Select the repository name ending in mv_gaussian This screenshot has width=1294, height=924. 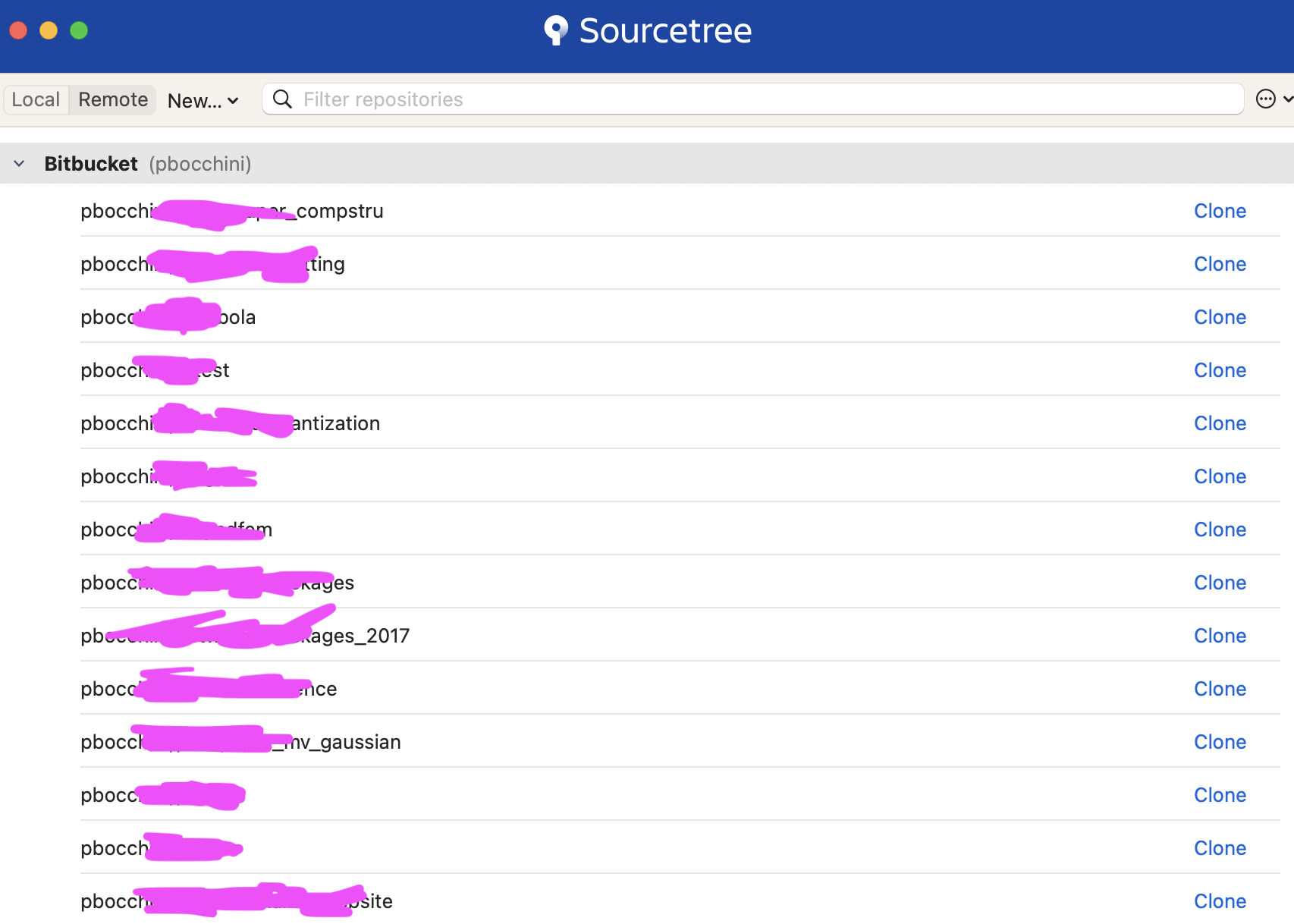(x=241, y=742)
